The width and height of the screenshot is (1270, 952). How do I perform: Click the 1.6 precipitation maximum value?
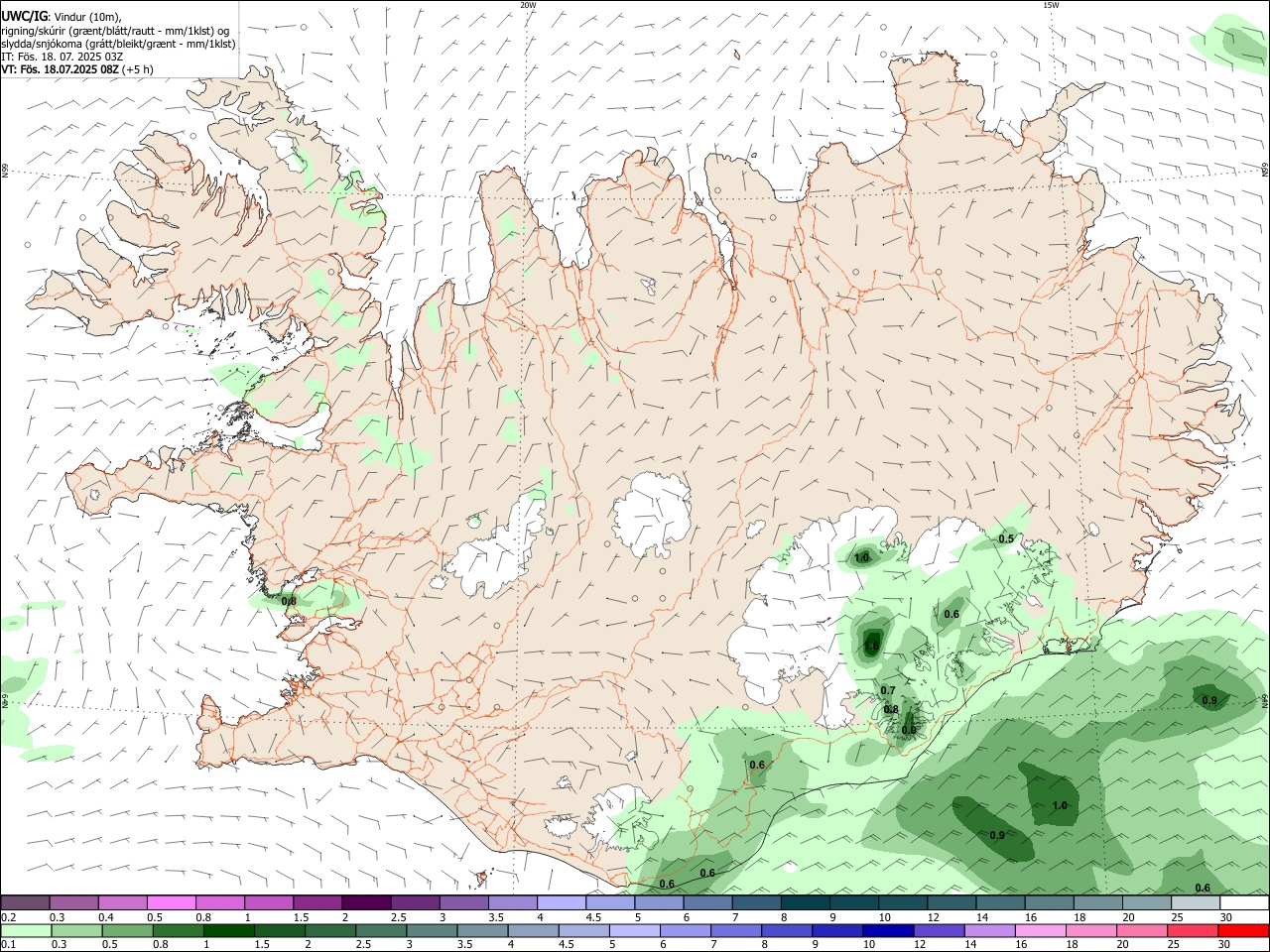click(x=871, y=647)
